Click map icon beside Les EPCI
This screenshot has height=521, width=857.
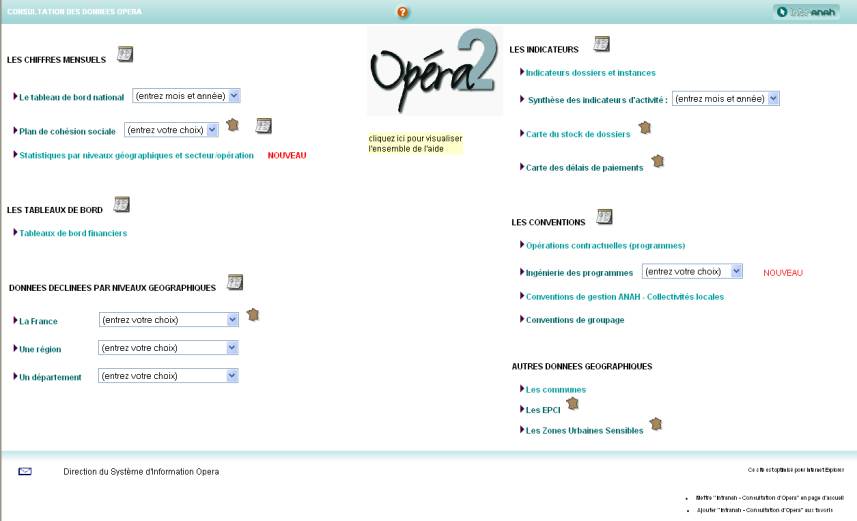pyautogui.click(x=573, y=404)
